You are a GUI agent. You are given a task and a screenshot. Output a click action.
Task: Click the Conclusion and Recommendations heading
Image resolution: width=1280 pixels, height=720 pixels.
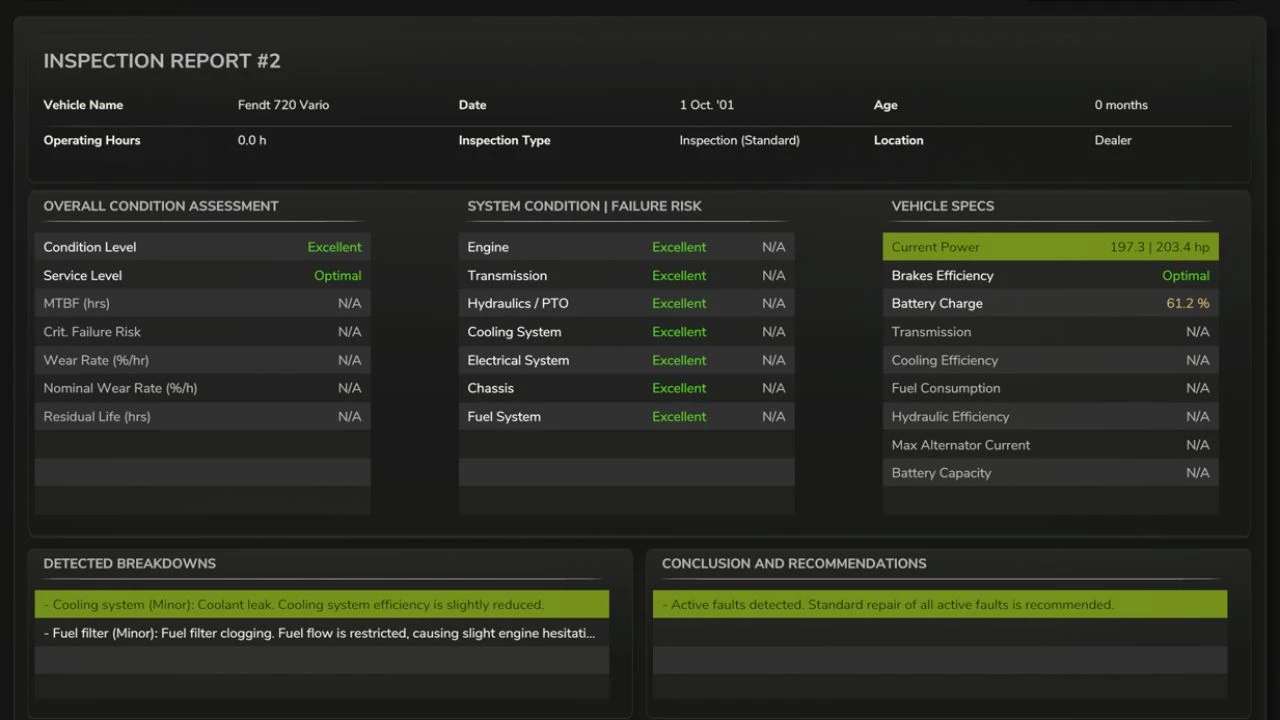pos(794,563)
